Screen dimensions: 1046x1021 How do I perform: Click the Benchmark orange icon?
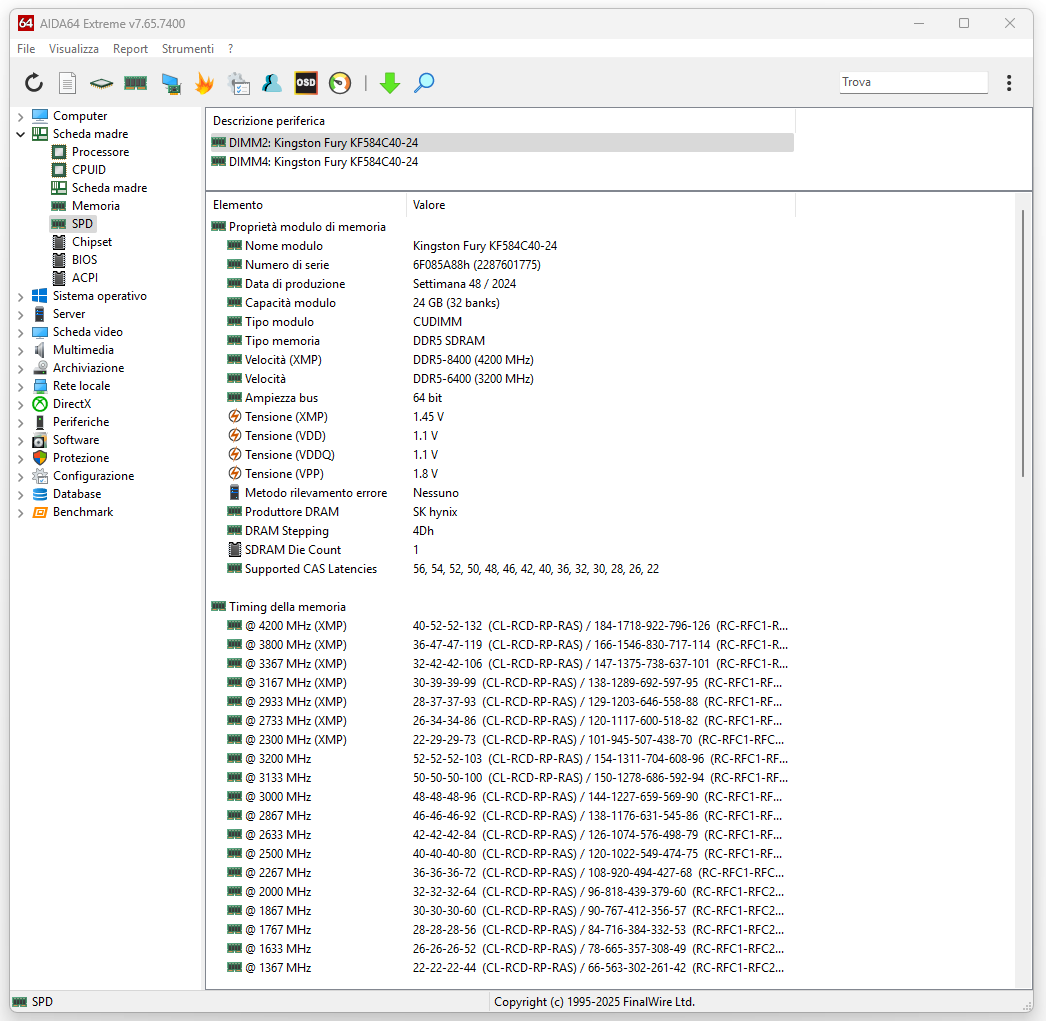40,512
